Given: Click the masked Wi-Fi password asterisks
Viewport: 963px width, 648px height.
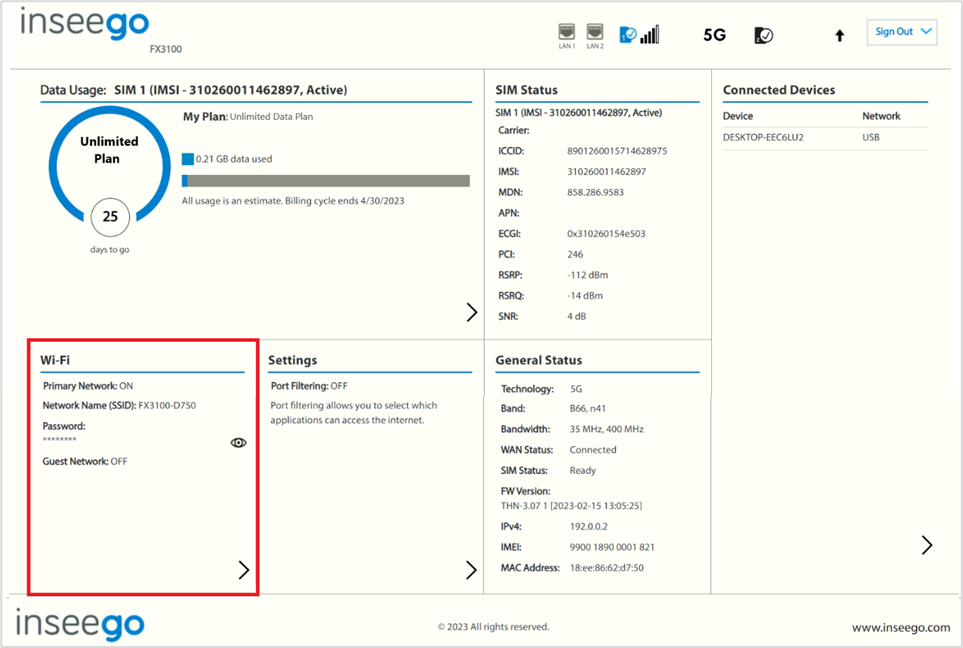Looking at the screenshot, I should pos(60,439).
